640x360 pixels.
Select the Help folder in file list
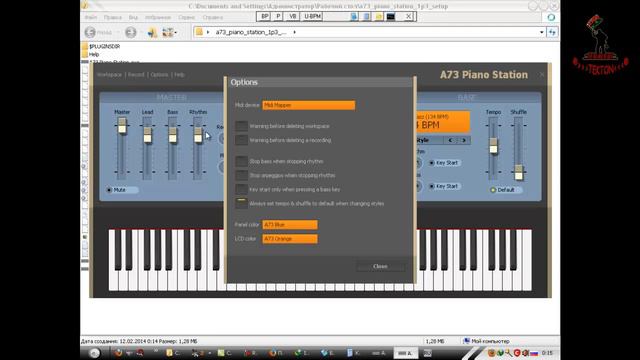point(91,54)
